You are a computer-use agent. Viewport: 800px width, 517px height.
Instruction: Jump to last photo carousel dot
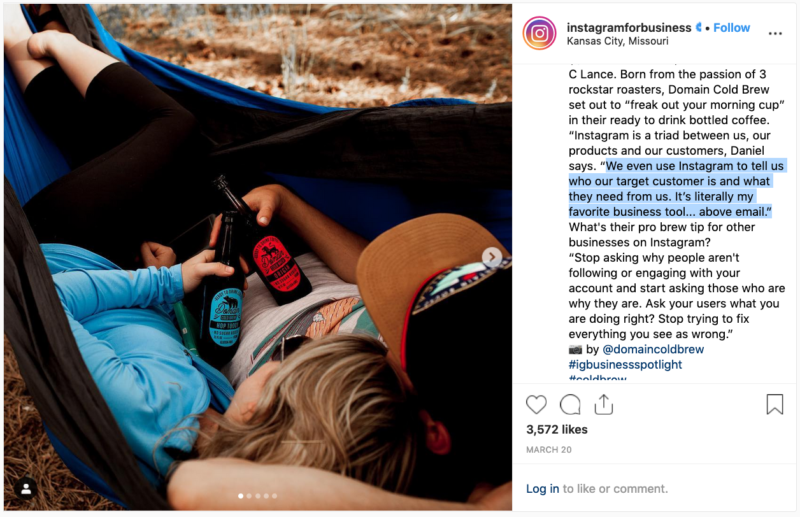click(274, 496)
